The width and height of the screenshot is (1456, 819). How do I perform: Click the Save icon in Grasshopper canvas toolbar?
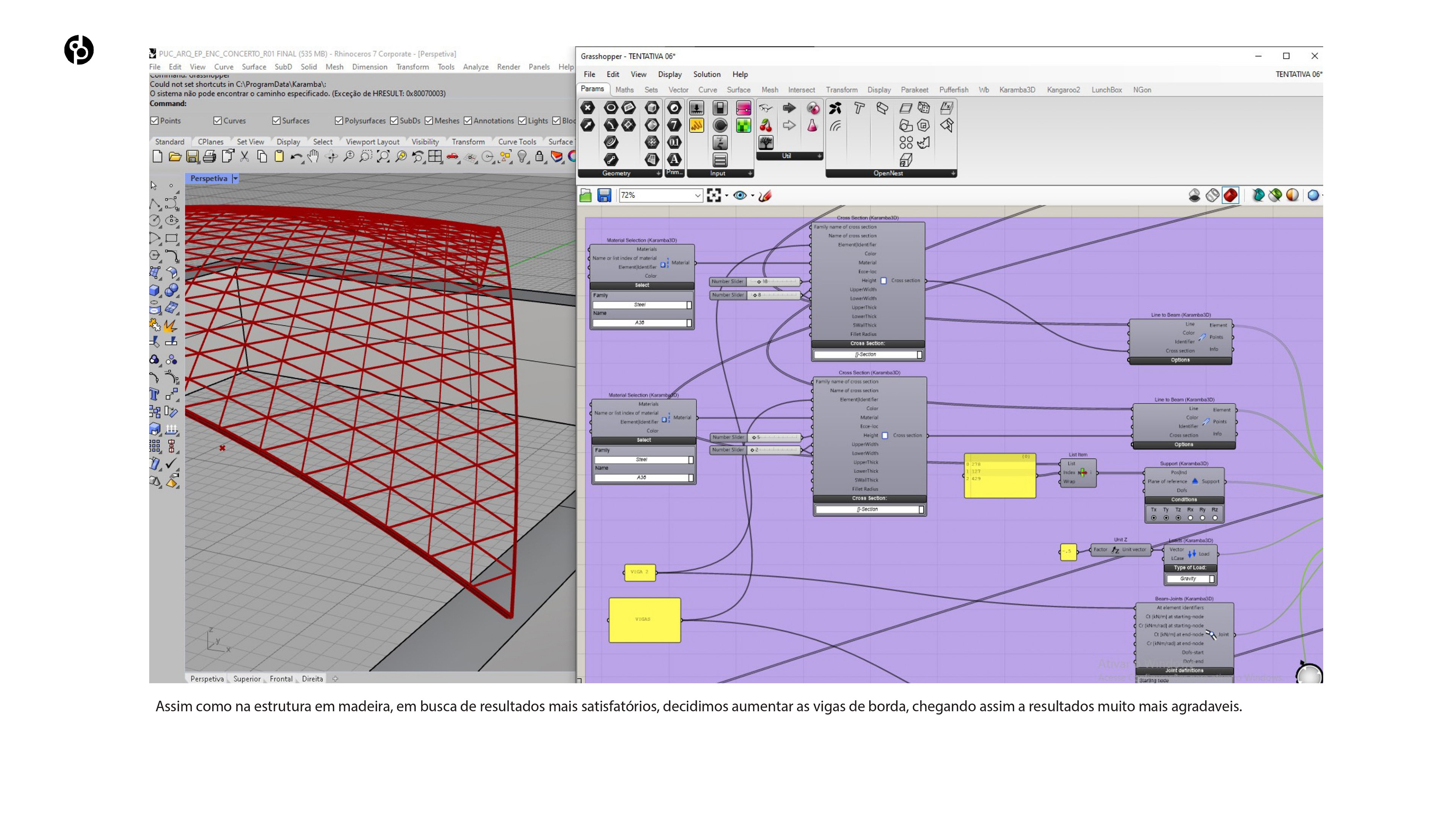click(604, 196)
